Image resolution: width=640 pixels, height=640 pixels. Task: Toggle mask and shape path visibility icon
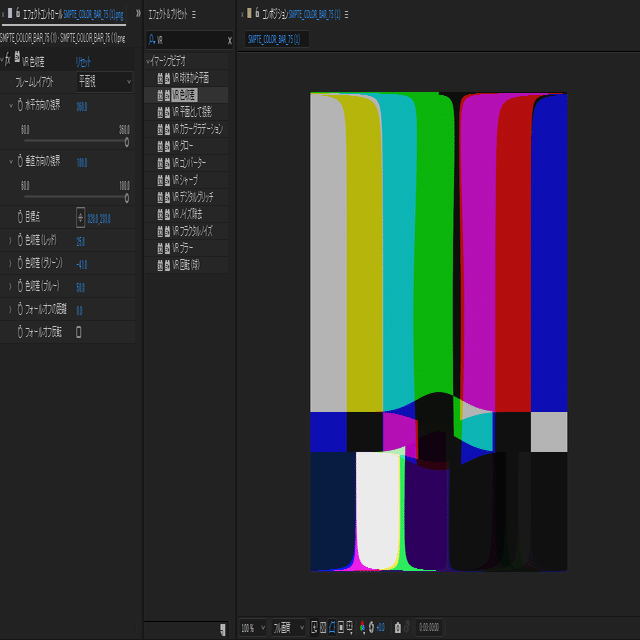point(332,627)
